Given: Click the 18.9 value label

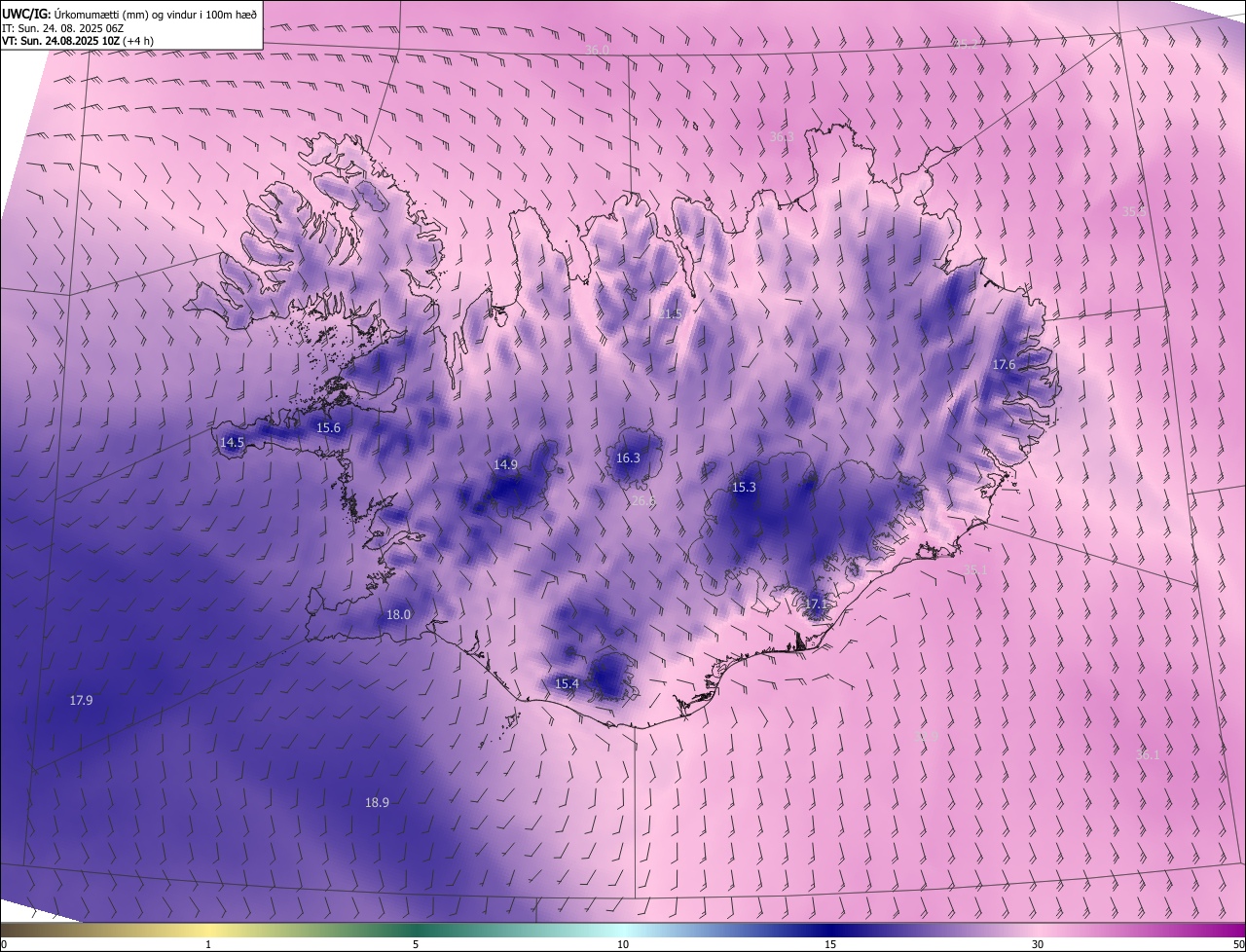Looking at the screenshot, I should [x=377, y=803].
